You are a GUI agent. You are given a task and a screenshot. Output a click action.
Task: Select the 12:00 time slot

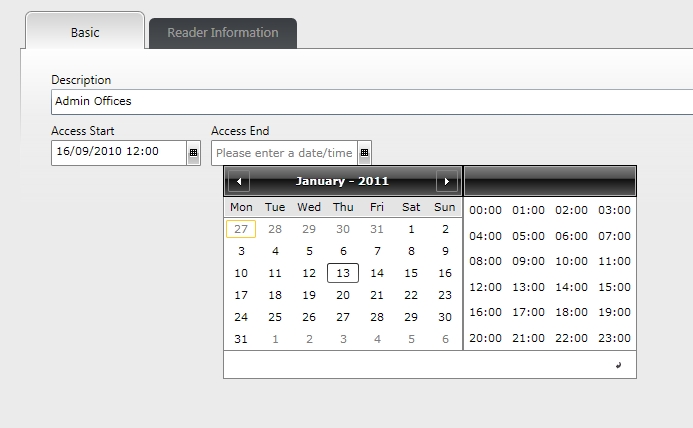(x=485, y=287)
